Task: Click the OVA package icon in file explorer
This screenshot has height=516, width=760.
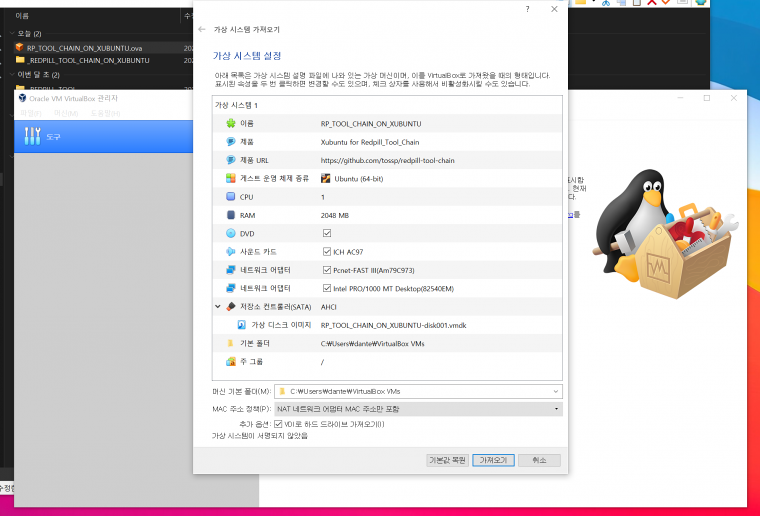Action: (19, 47)
